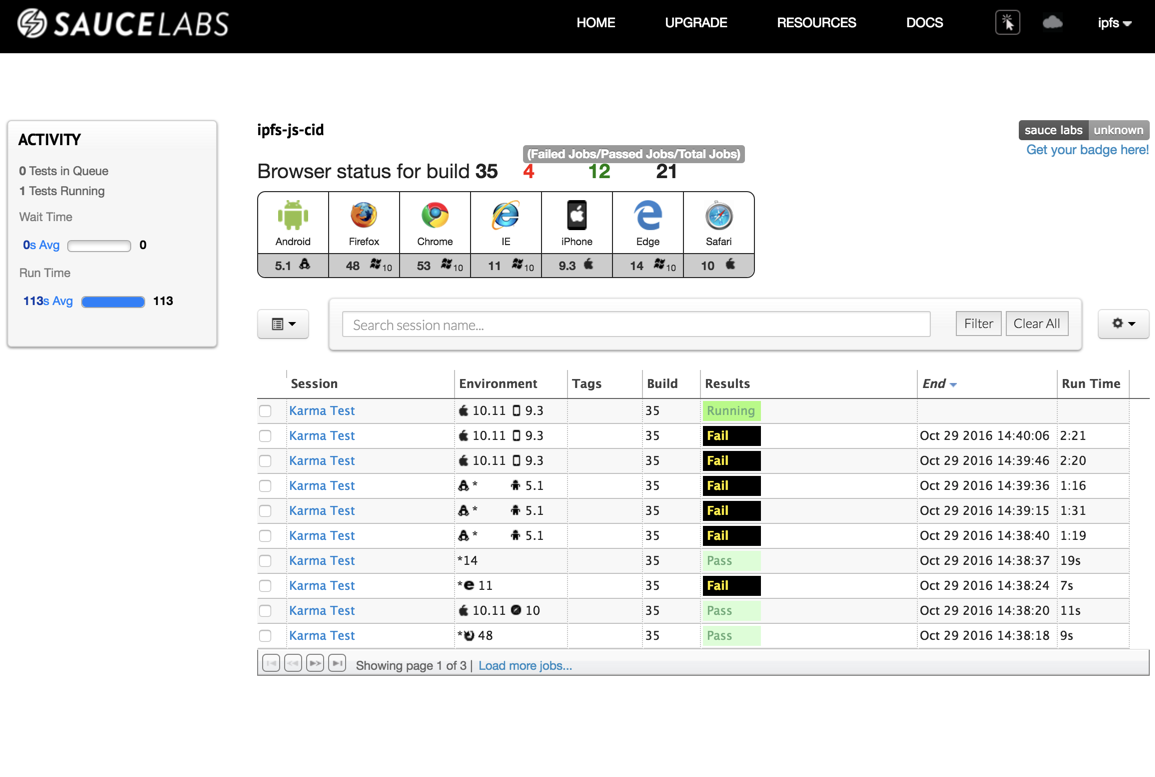
Task: Click the Fail result of the 14:38:24 job
Action: 731,586
